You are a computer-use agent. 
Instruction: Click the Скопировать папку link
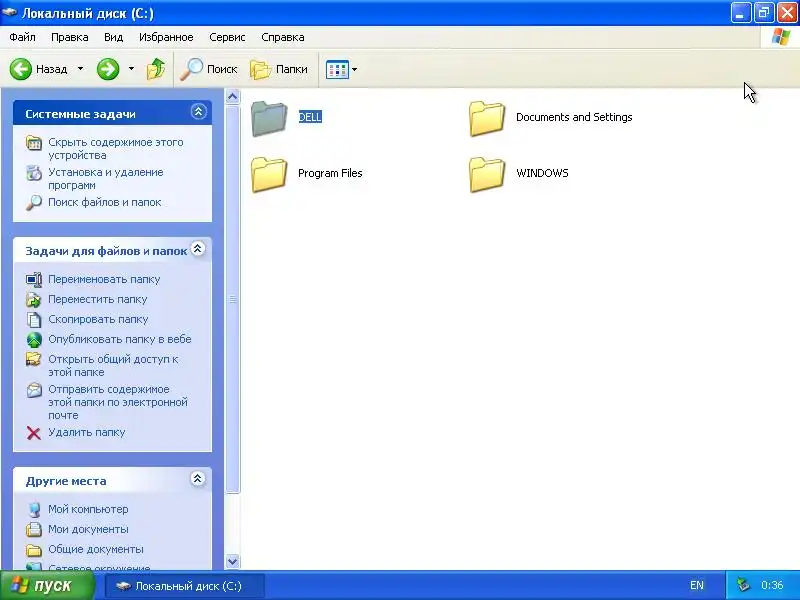98,319
